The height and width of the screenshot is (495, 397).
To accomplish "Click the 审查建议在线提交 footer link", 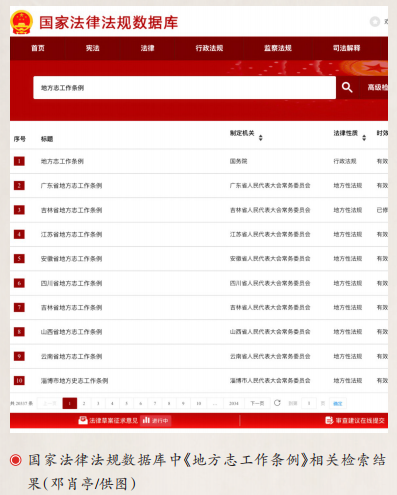I will [x=360, y=421].
